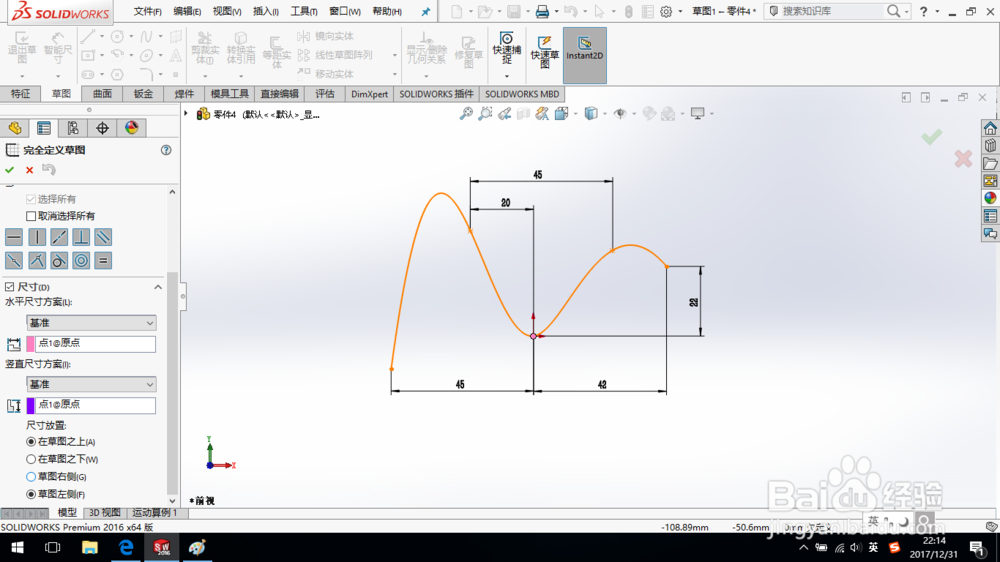
Task: Click the Zoom to Area icon
Action: 485,114
